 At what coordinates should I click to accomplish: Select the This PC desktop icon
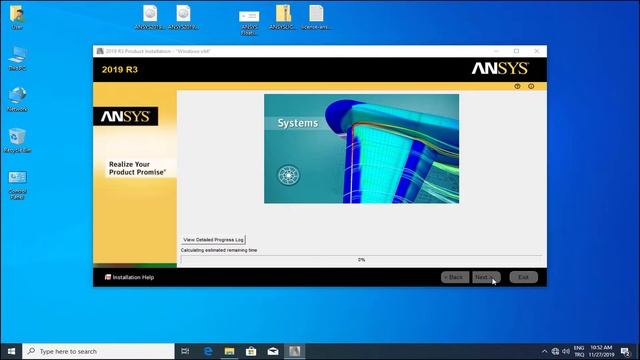17,58
